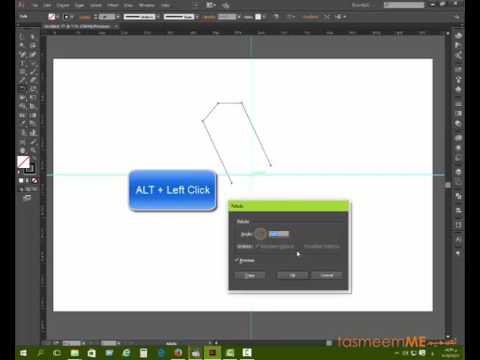Open the Fill color dropdown in the control bar
This screenshot has width=480, height=360.
(57, 17)
